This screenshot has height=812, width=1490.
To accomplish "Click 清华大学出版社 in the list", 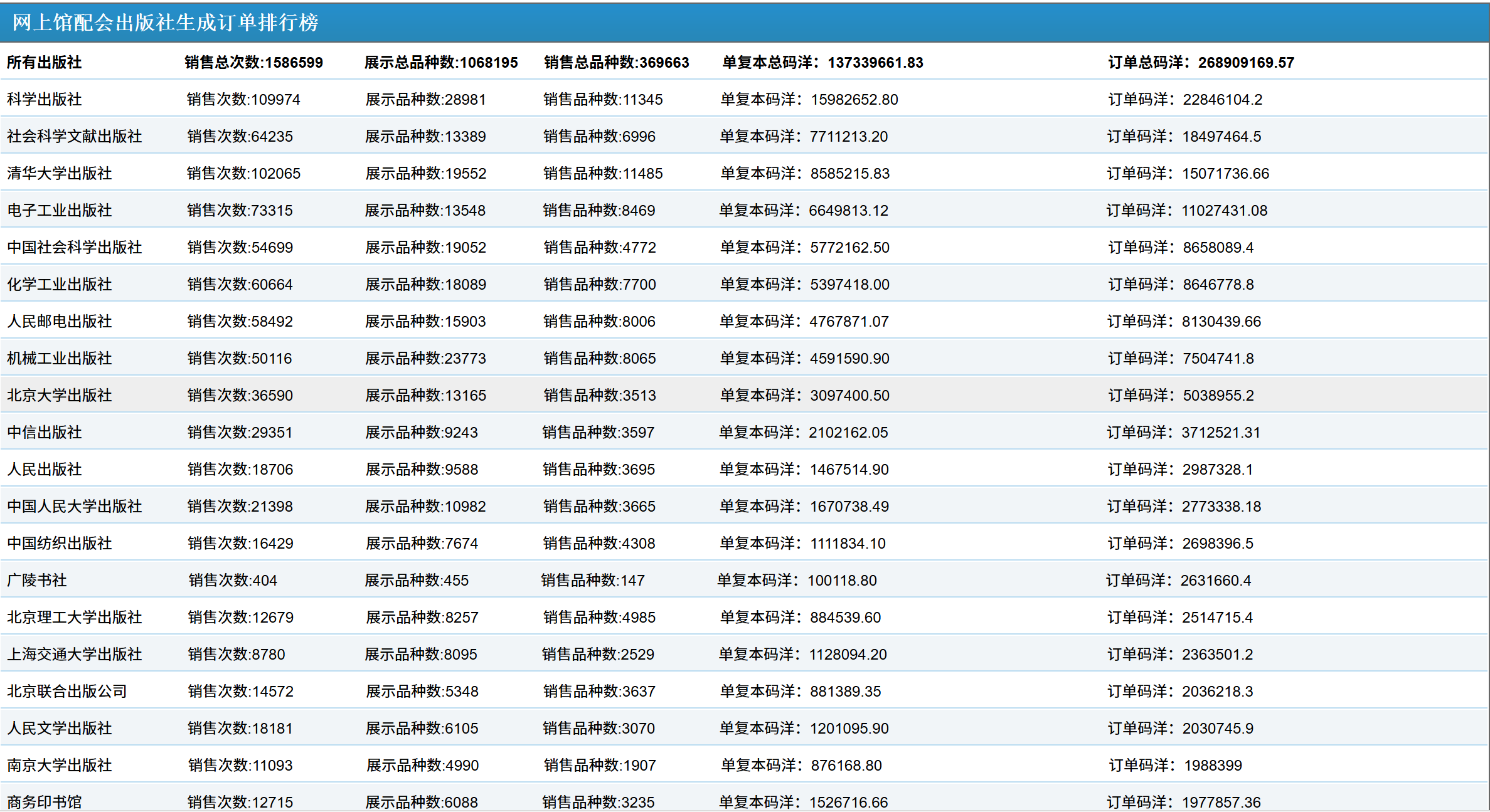I will point(60,173).
